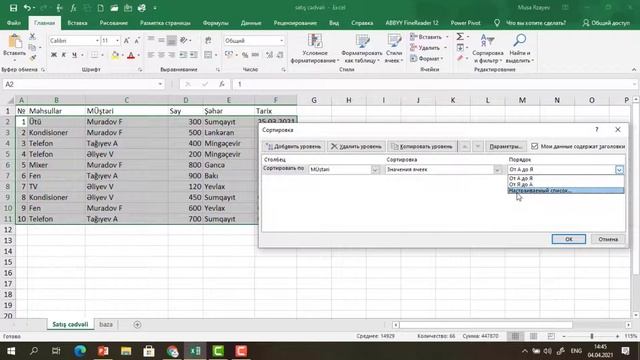Click the formula bar input field
The width and height of the screenshot is (640, 360).
434,84
